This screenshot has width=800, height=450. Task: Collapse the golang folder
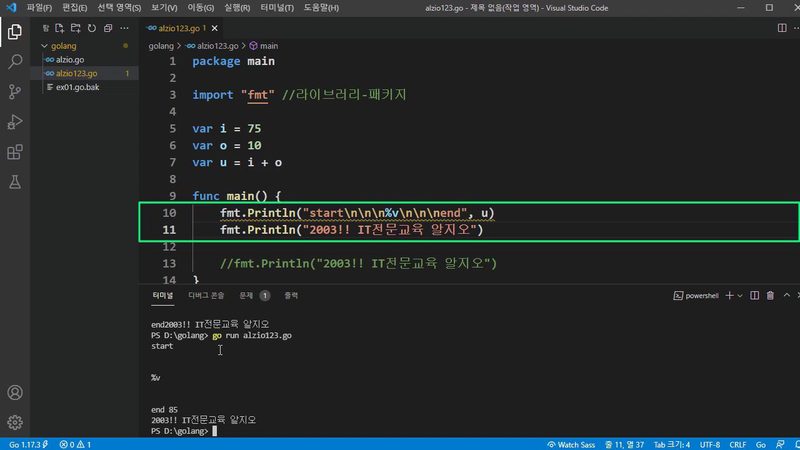[x=44, y=46]
